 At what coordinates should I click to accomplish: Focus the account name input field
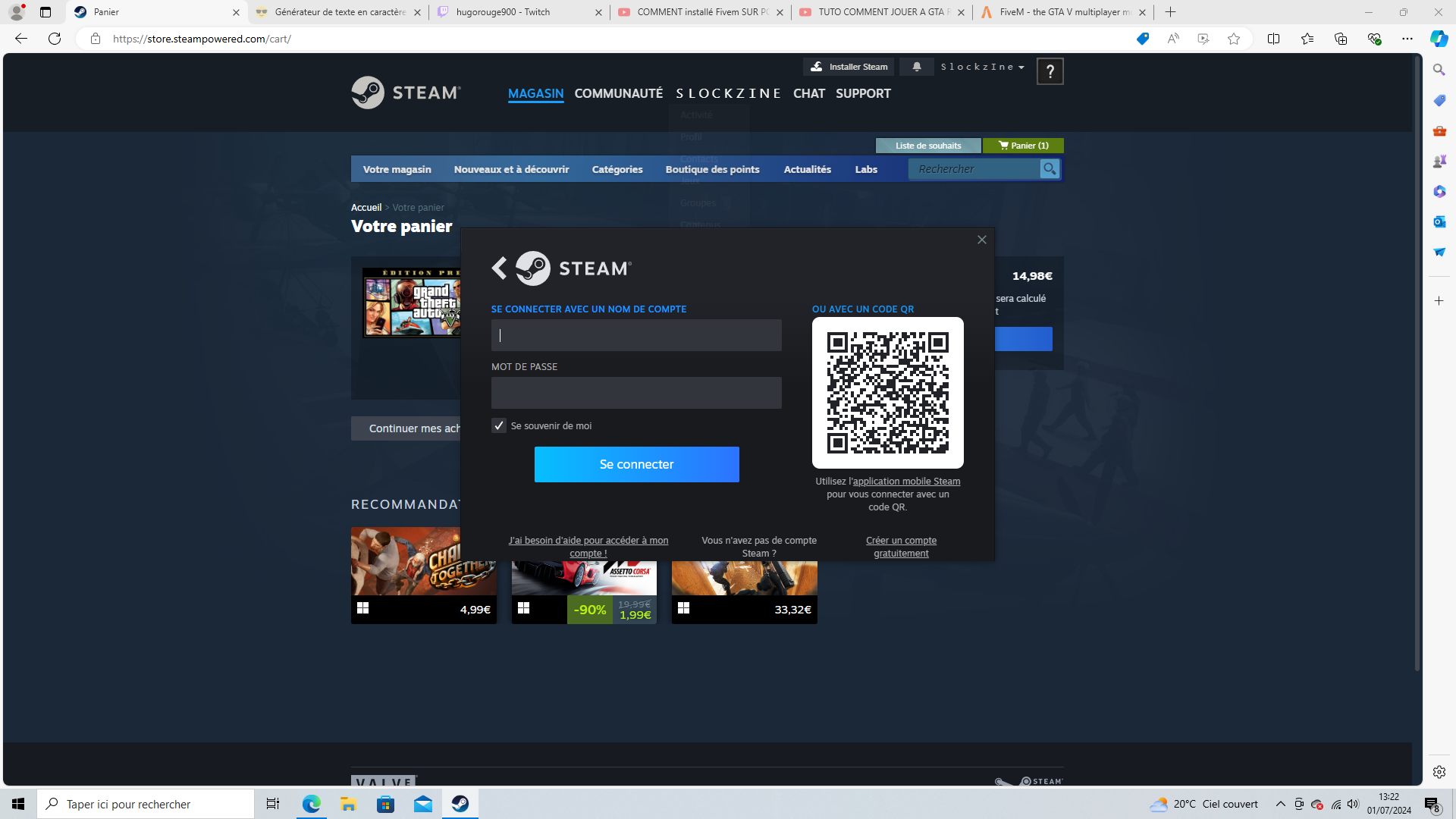click(x=636, y=335)
